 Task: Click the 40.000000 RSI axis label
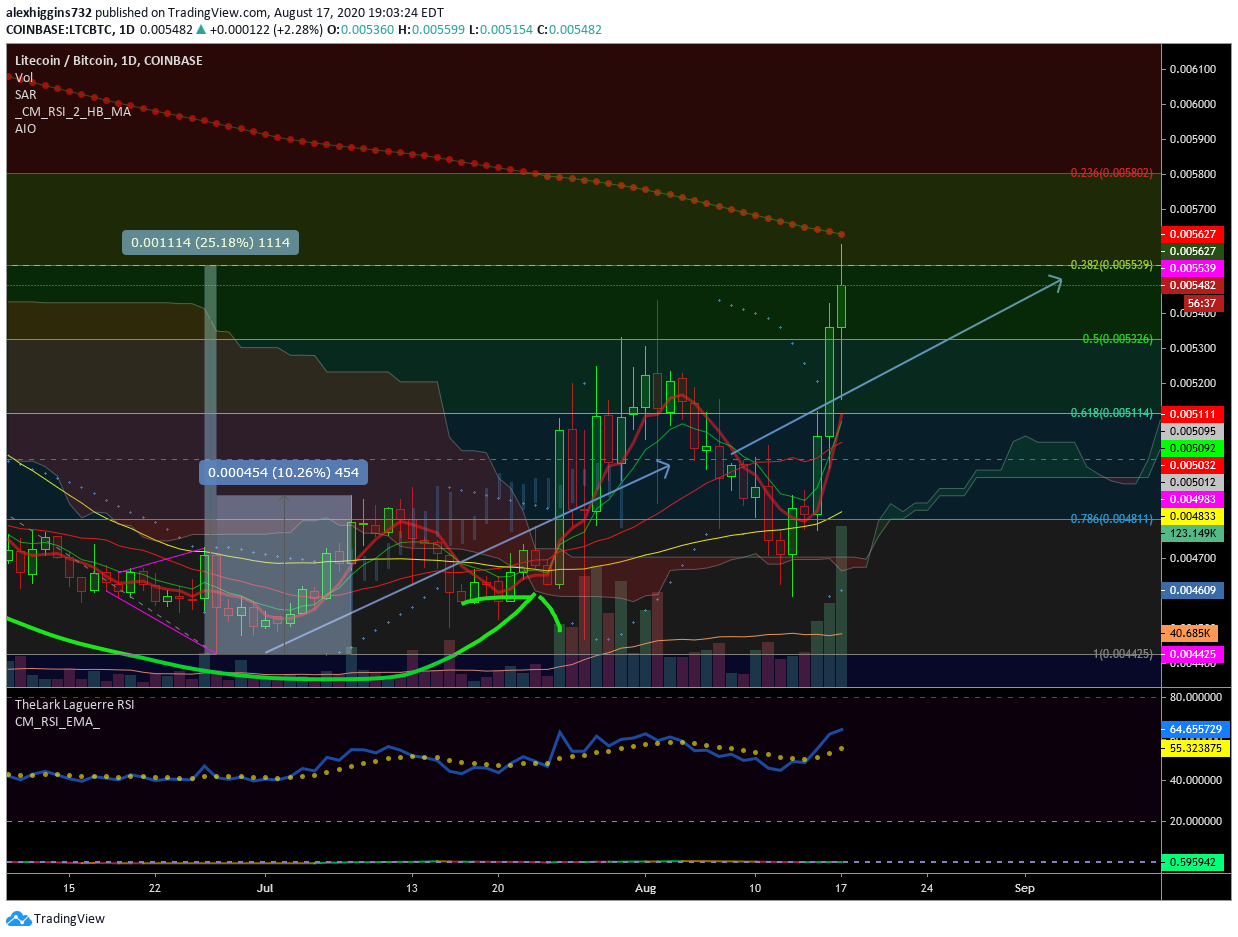(1196, 780)
